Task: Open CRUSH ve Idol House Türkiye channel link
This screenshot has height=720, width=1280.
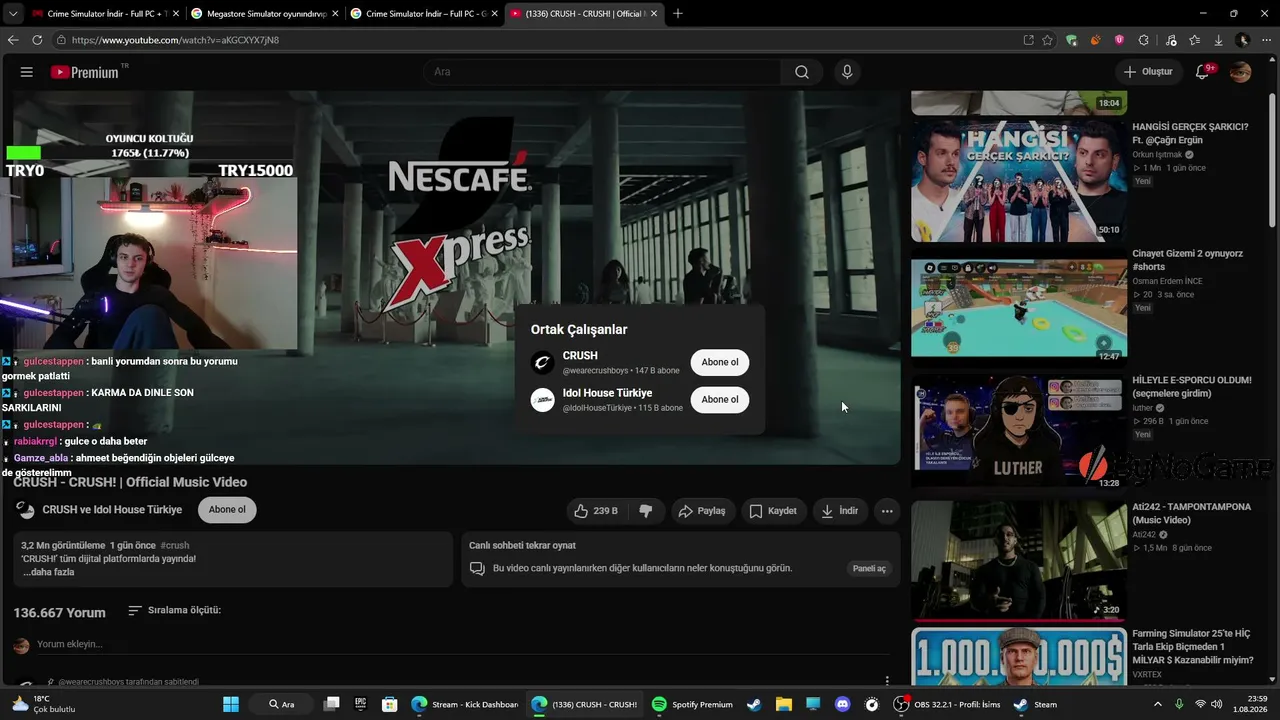Action: 112,510
